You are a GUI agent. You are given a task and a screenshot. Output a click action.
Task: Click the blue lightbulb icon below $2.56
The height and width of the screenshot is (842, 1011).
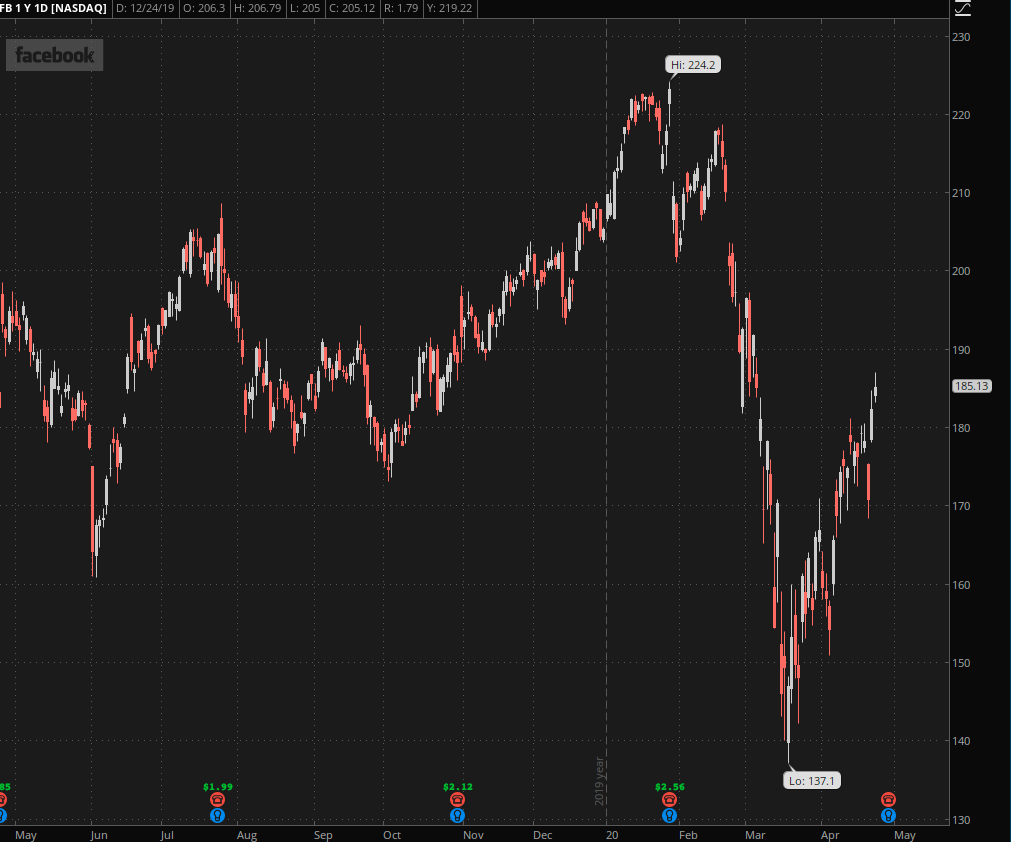click(669, 816)
